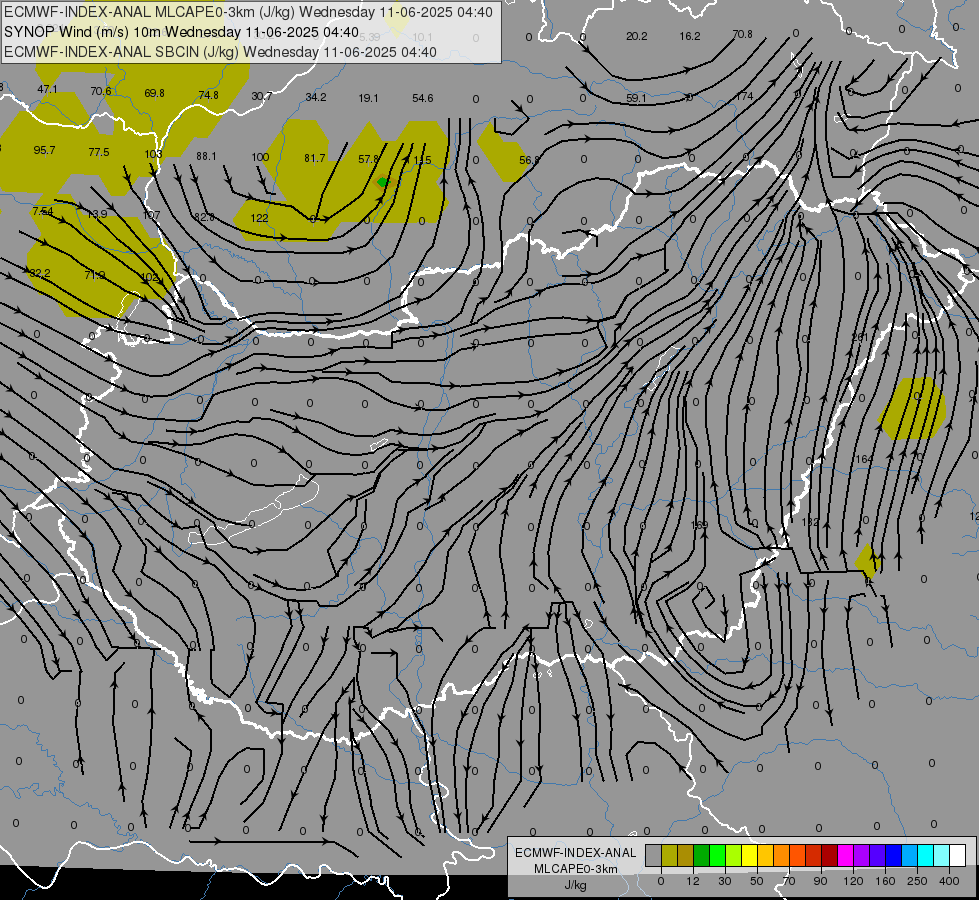Click the legend tick label 160
The height and width of the screenshot is (900, 979).
pyautogui.click(x=885, y=881)
